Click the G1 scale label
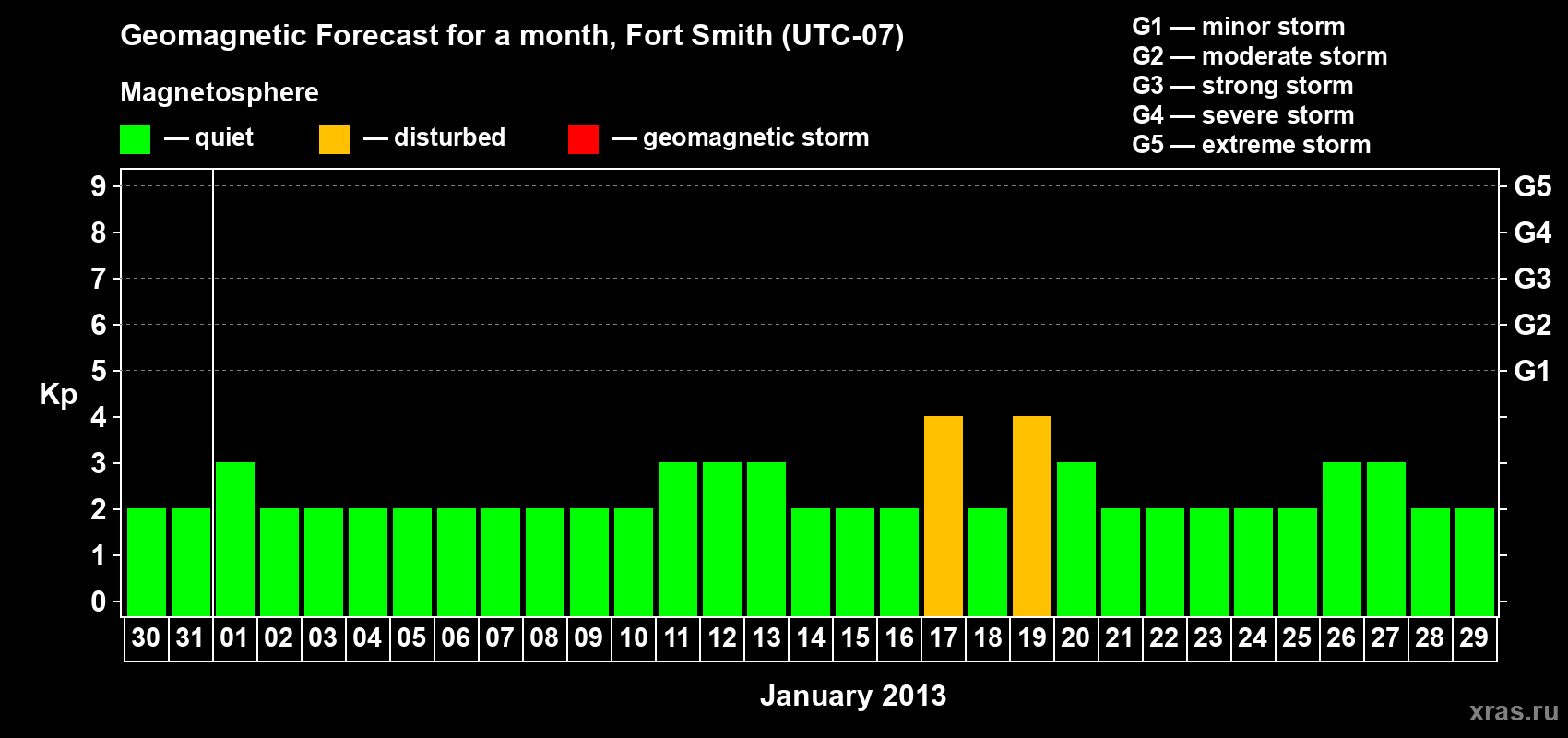This screenshot has width=1568, height=738. [1533, 371]
